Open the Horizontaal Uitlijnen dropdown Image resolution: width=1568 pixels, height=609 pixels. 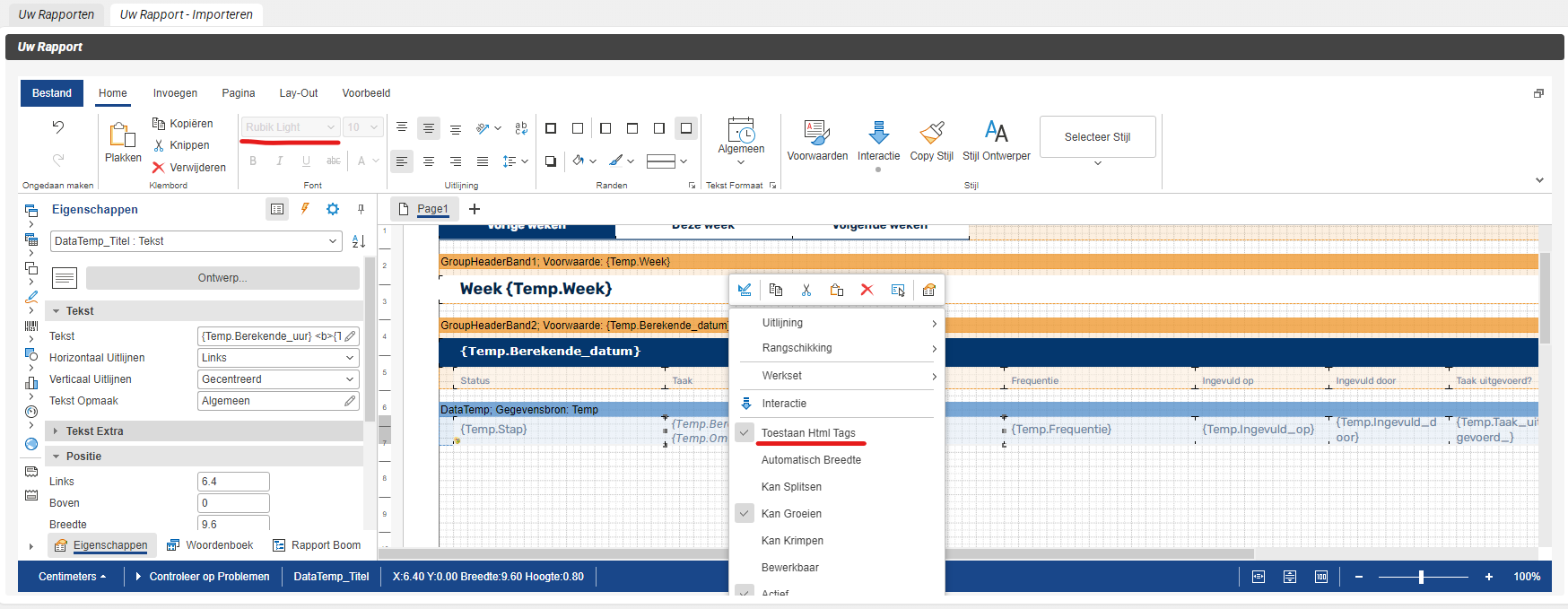coord(278,358)
